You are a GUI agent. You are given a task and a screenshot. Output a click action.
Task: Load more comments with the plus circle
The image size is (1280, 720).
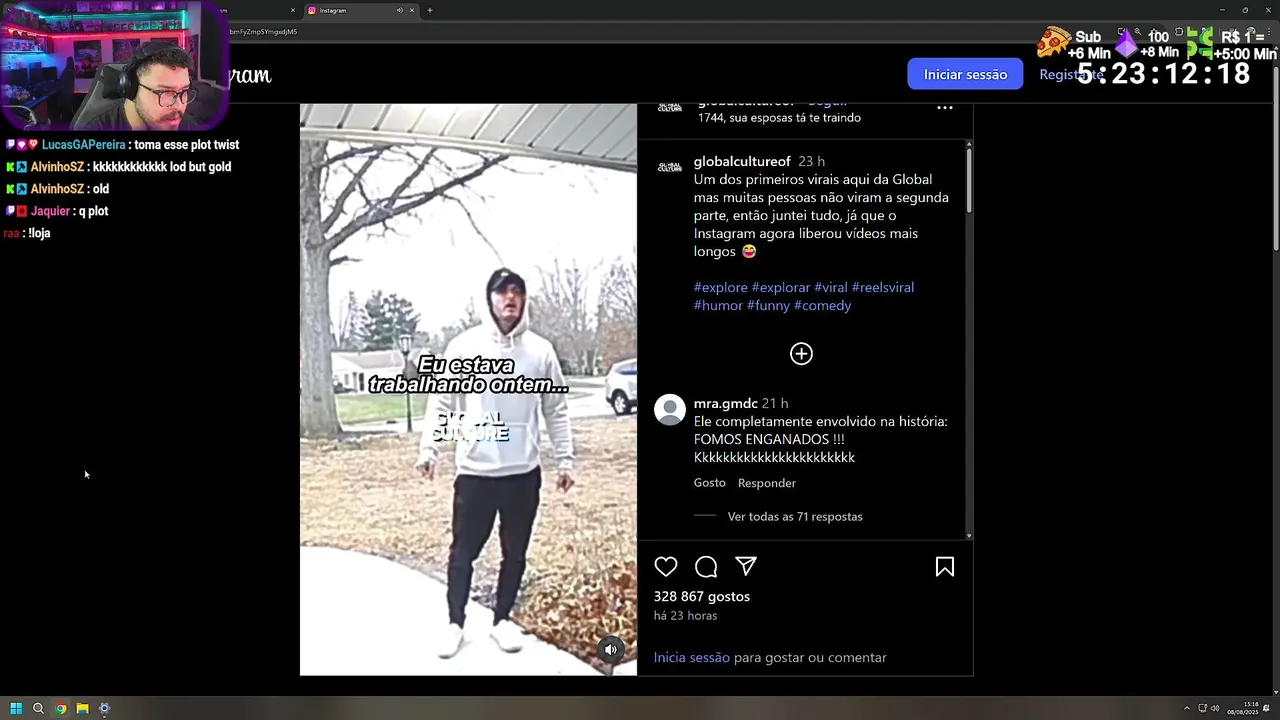801,354
